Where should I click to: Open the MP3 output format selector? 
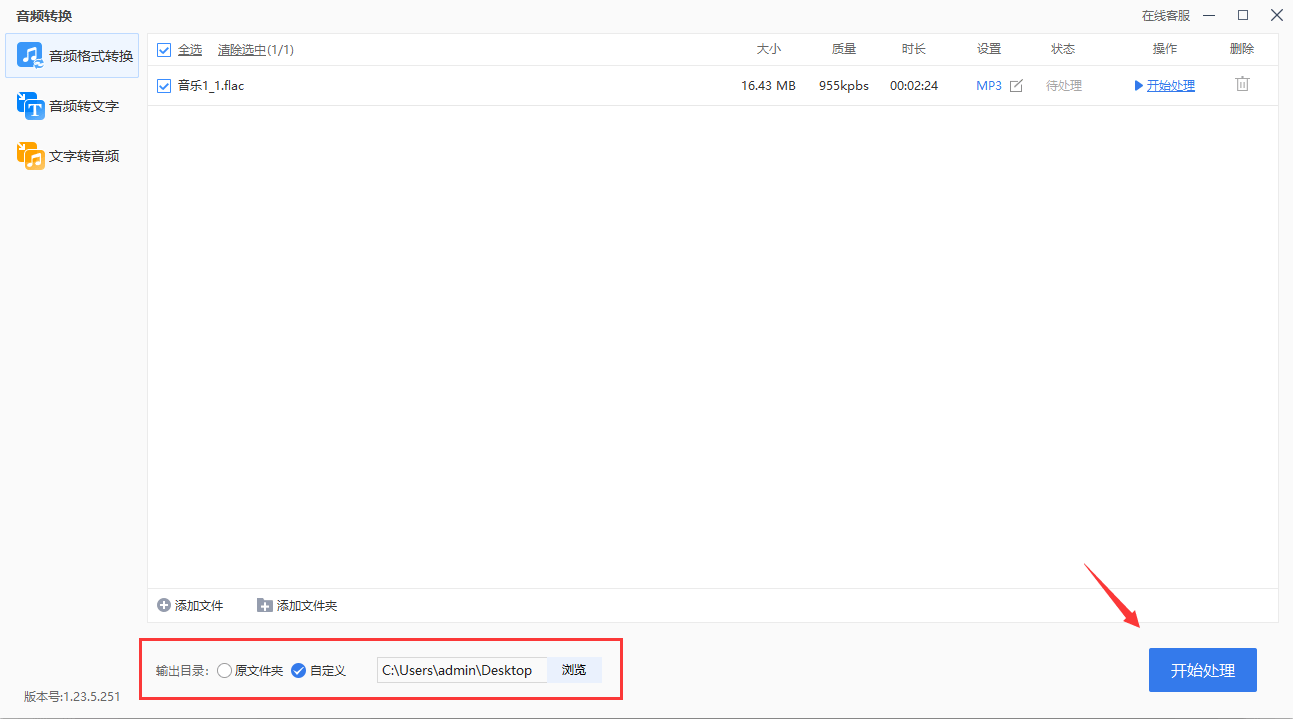(990, 85)
